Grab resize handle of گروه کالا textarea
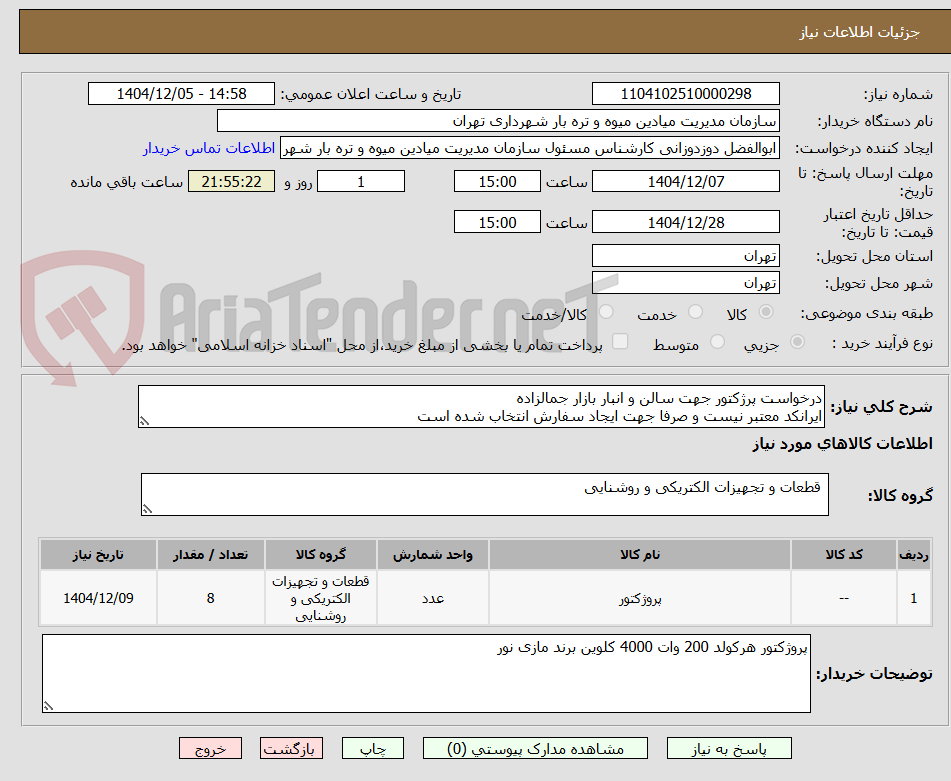This screenshot has width=951, height=781. pos(147,509)
